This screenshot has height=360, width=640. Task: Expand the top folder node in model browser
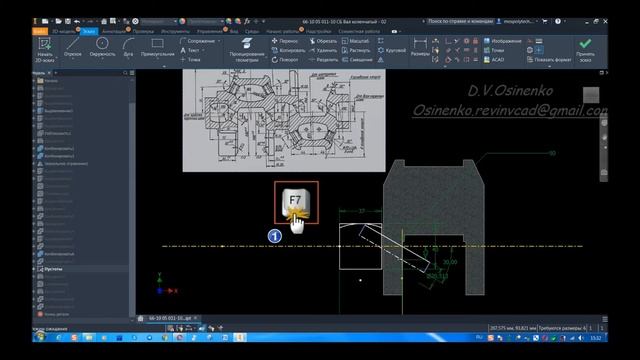pyautogui.click(x=34, y=80)
